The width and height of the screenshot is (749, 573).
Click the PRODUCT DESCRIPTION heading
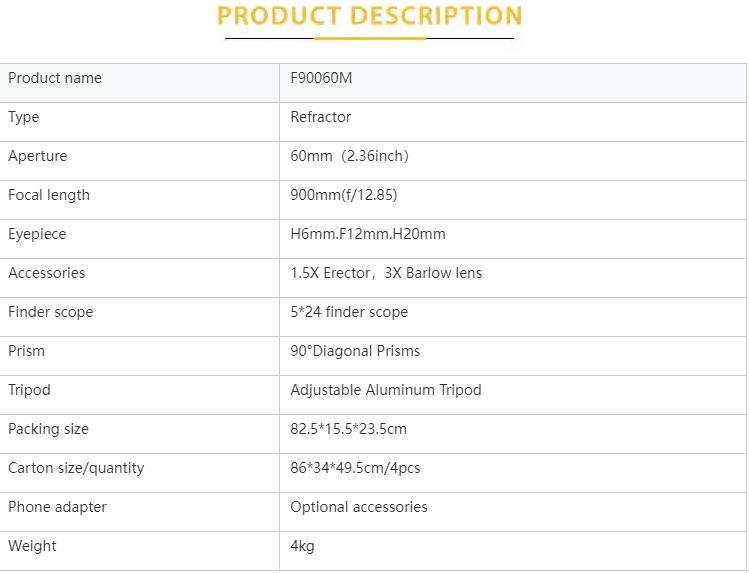click(x=369, y=16)
